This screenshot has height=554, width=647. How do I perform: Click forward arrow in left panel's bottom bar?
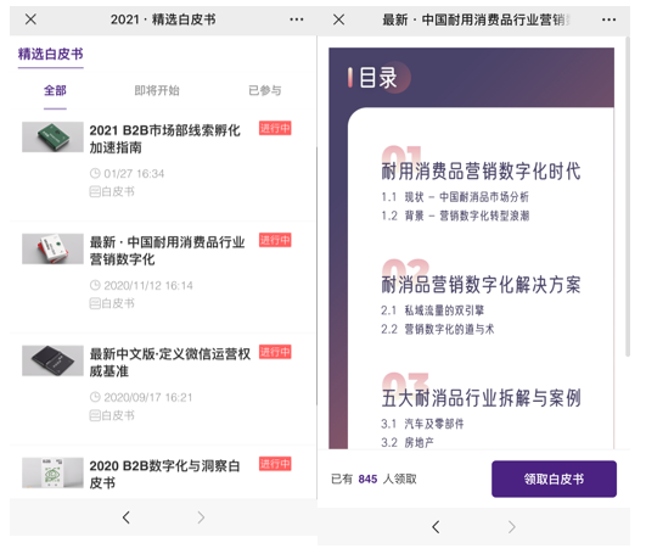(201, 517)
